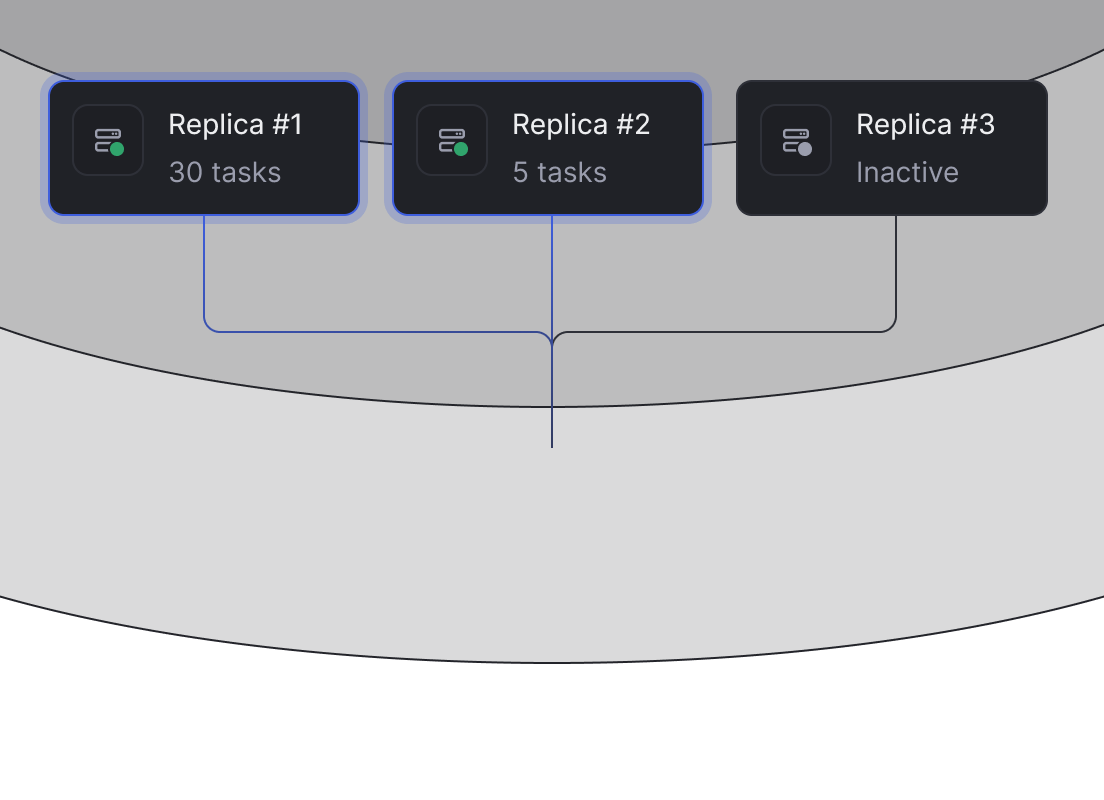Click the gray status dot on Replica #3

point(805,150)
